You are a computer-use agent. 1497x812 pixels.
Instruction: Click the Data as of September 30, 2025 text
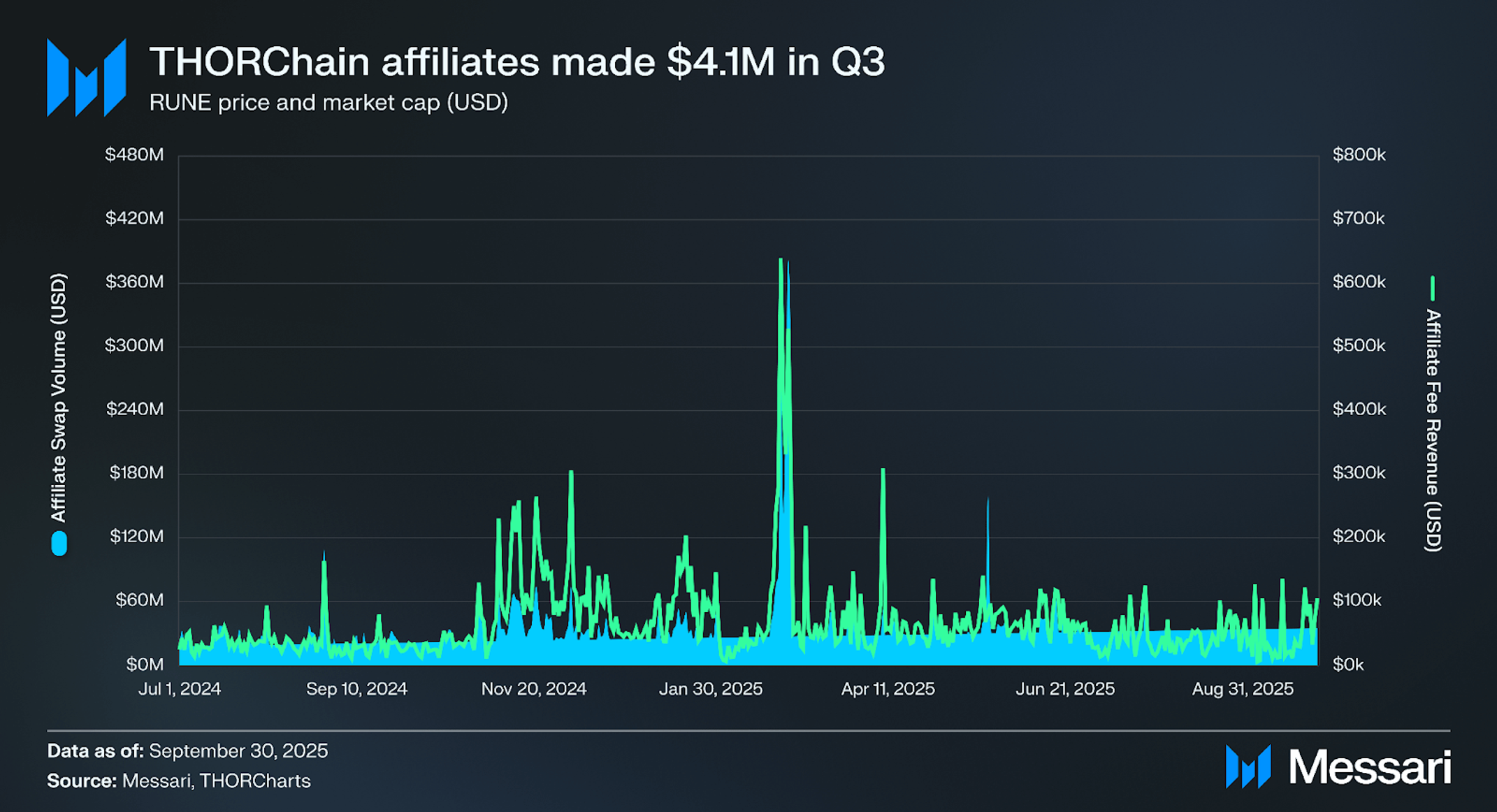click(187, 751)
